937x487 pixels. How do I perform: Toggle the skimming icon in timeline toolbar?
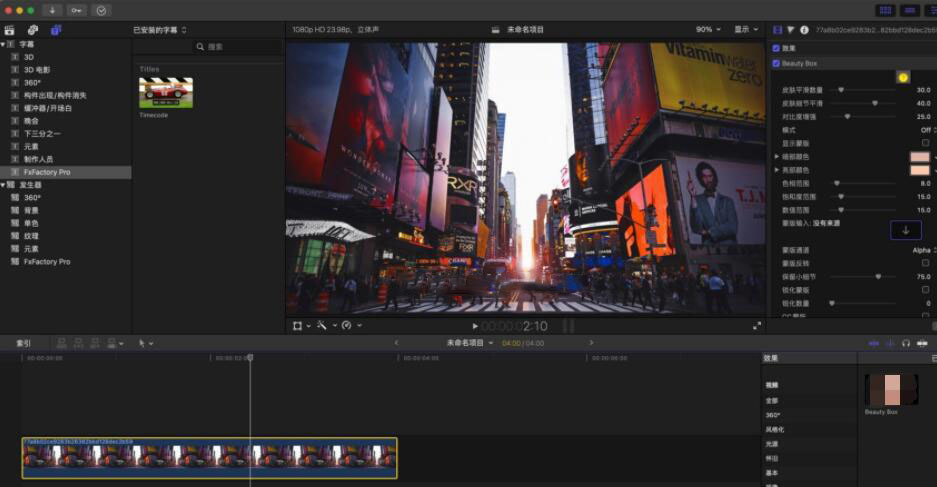point(873,343)
